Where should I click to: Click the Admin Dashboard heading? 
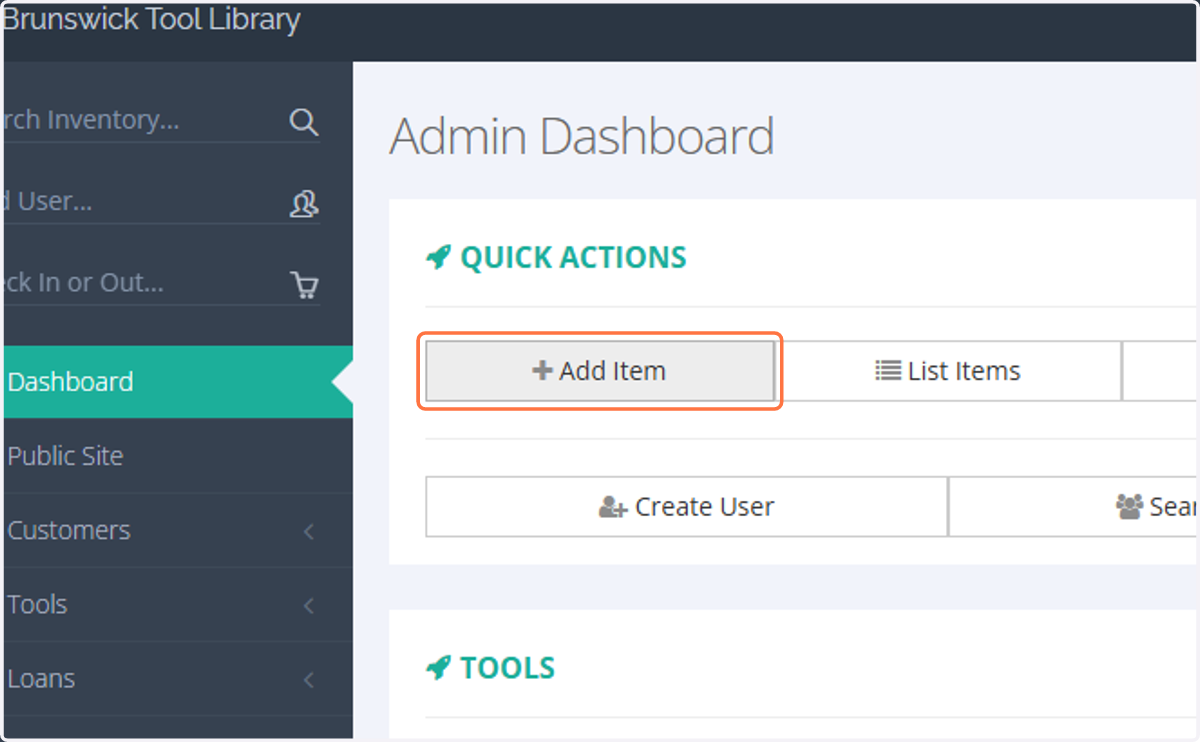point(582,137)
